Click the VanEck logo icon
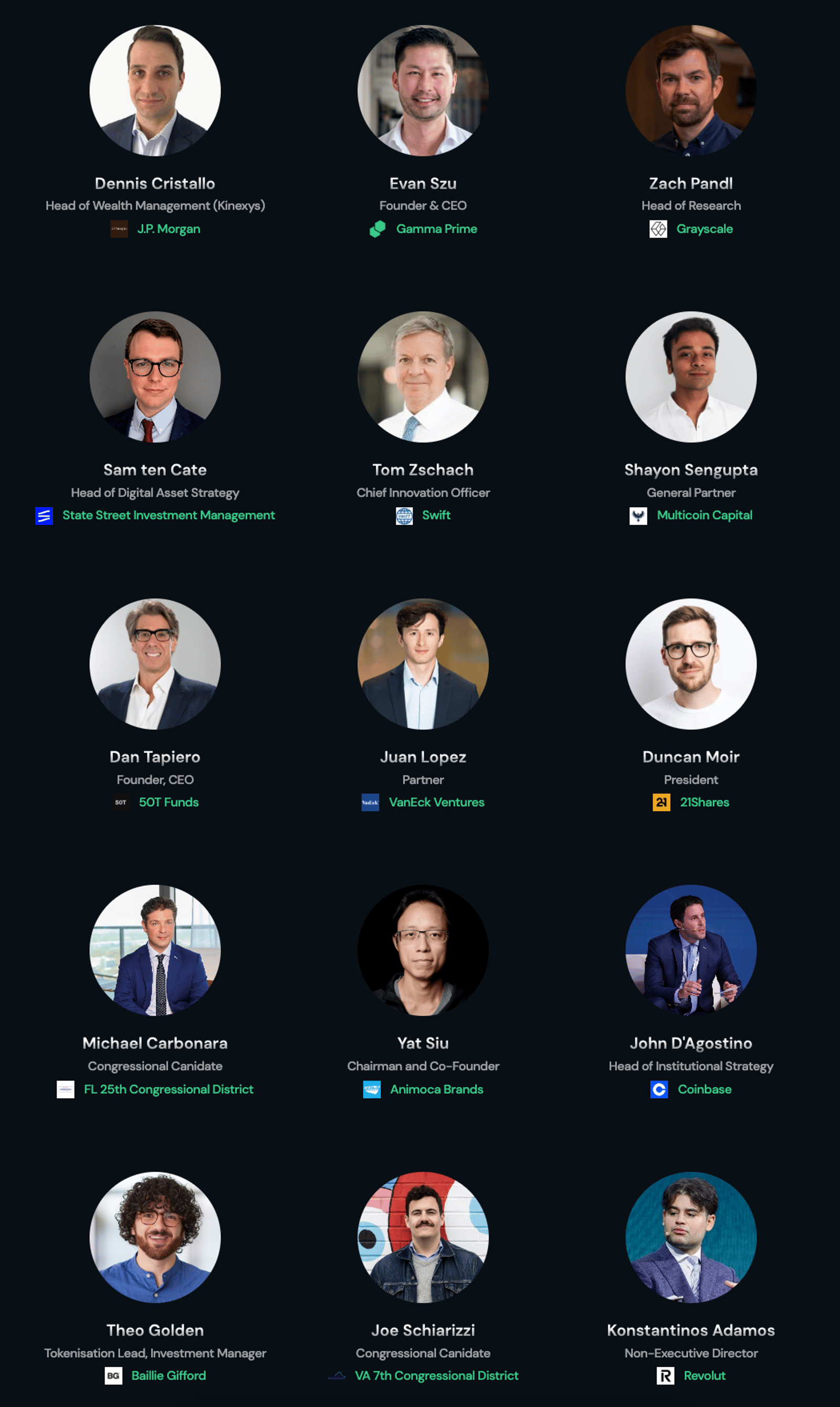 click(370, 802)
